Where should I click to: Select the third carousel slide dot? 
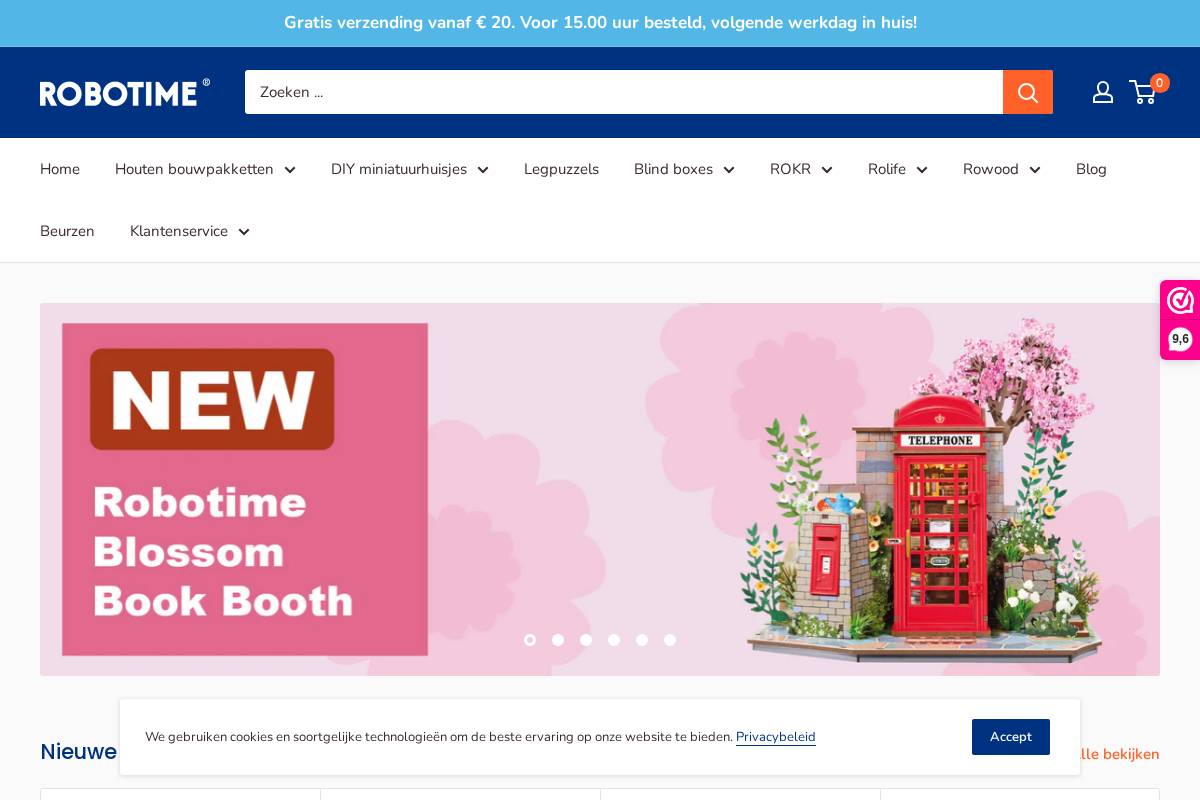pos(586,640)
